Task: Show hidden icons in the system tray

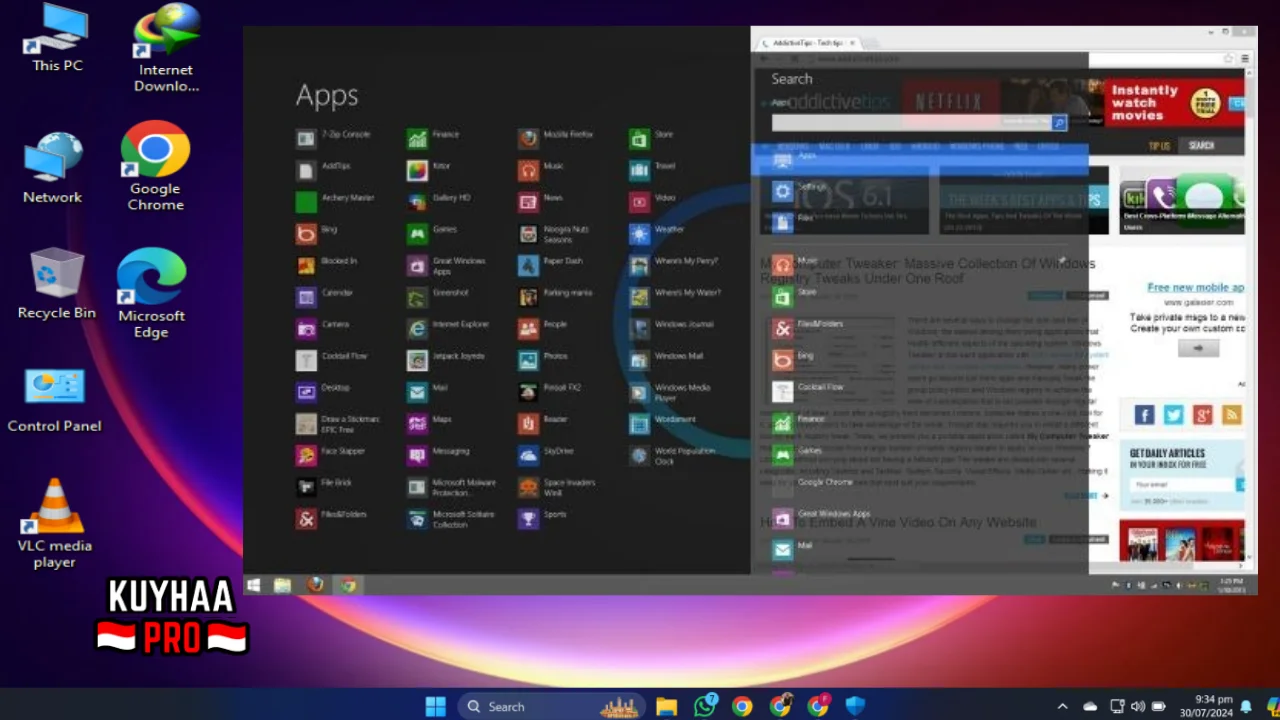Action: tap(1062, 706)
